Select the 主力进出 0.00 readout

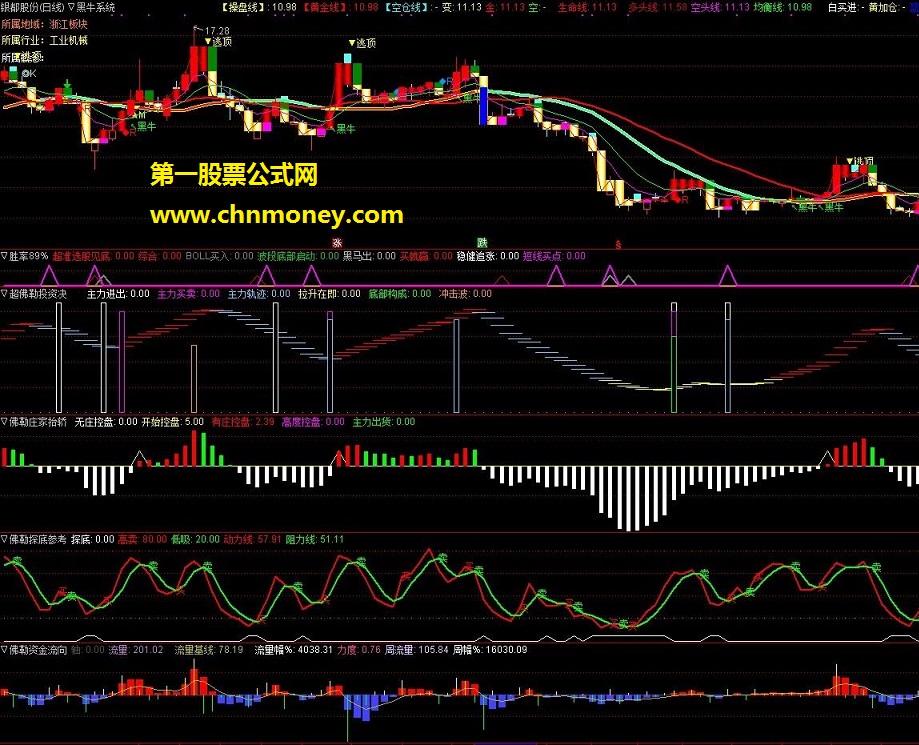coord(118,294)
